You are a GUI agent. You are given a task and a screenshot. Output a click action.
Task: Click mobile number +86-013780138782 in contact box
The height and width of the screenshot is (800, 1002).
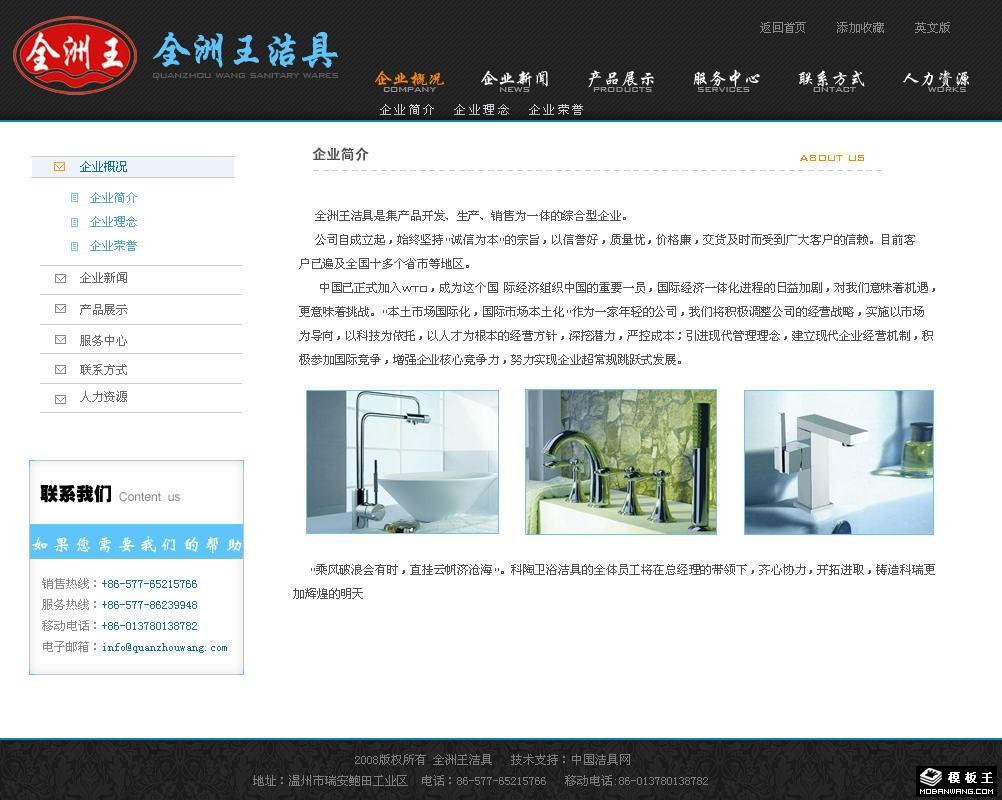pyautogui.click(x=150, y=626)
